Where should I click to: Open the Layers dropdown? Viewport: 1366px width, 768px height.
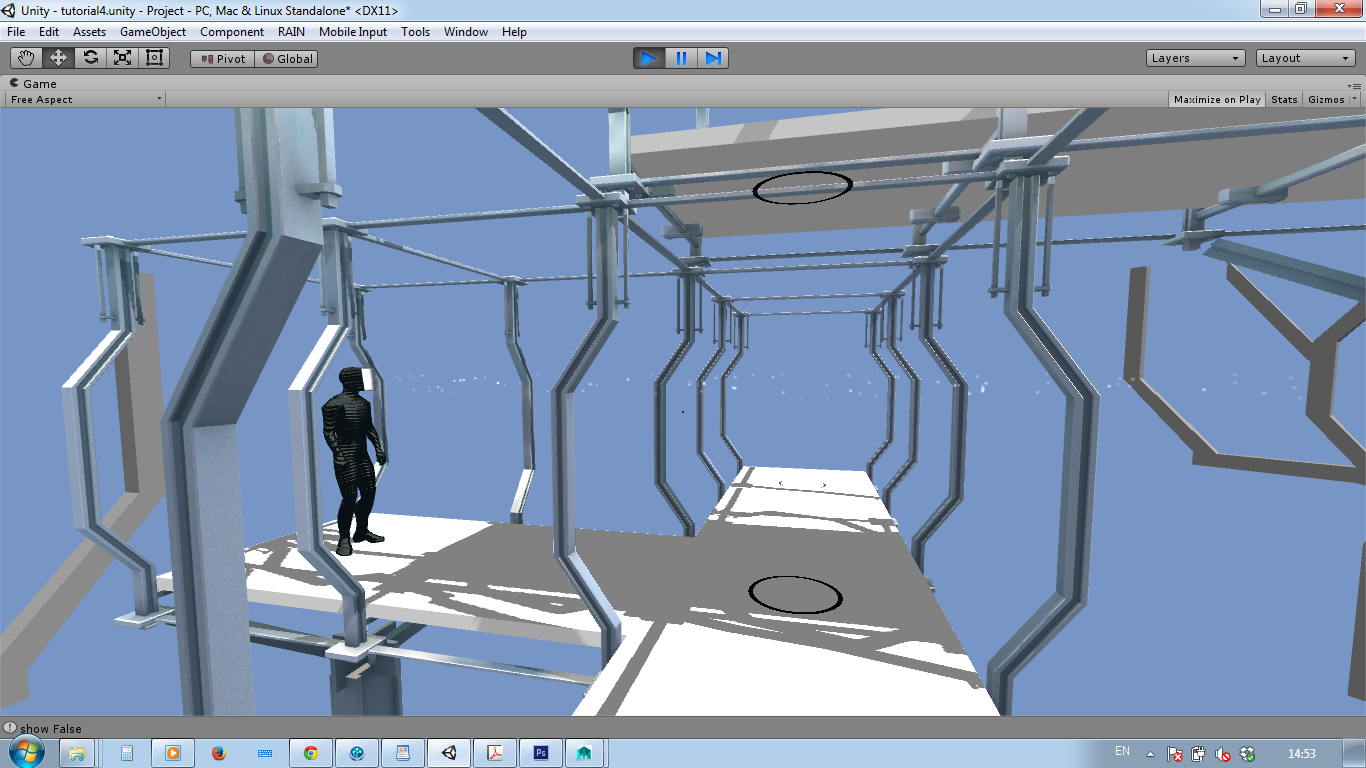pos(1196,58)
